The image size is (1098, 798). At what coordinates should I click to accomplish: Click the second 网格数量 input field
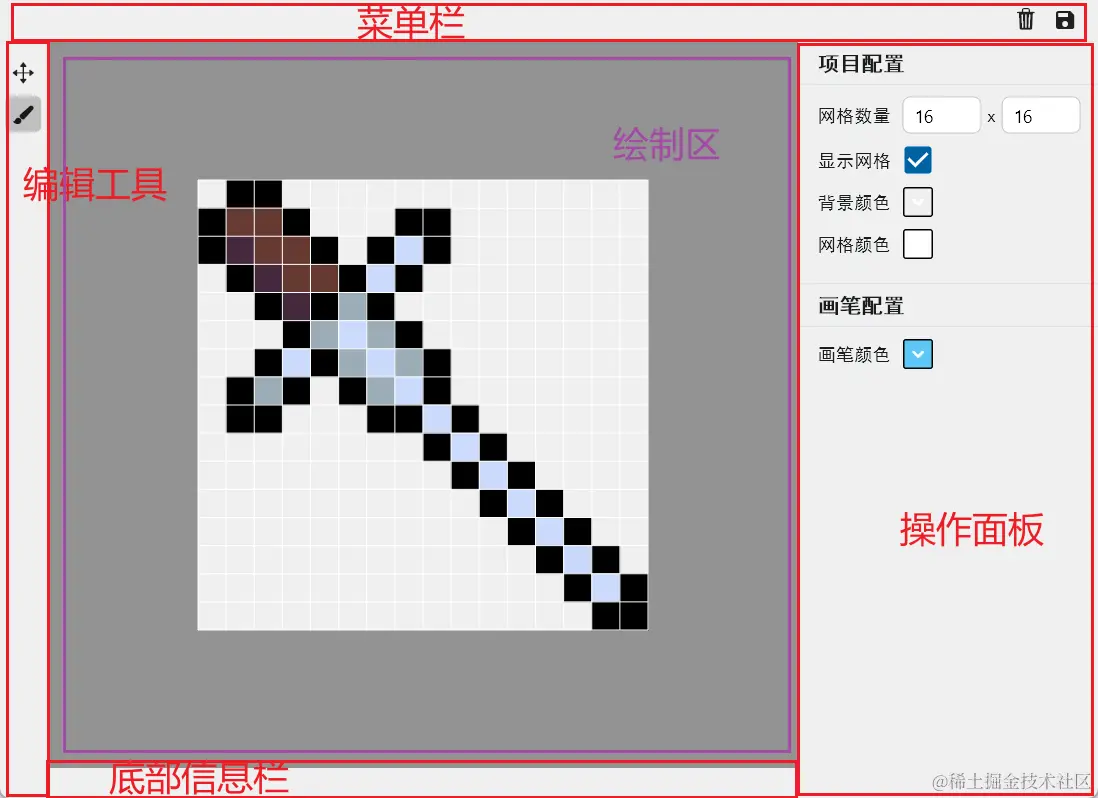click(1041, 116)
